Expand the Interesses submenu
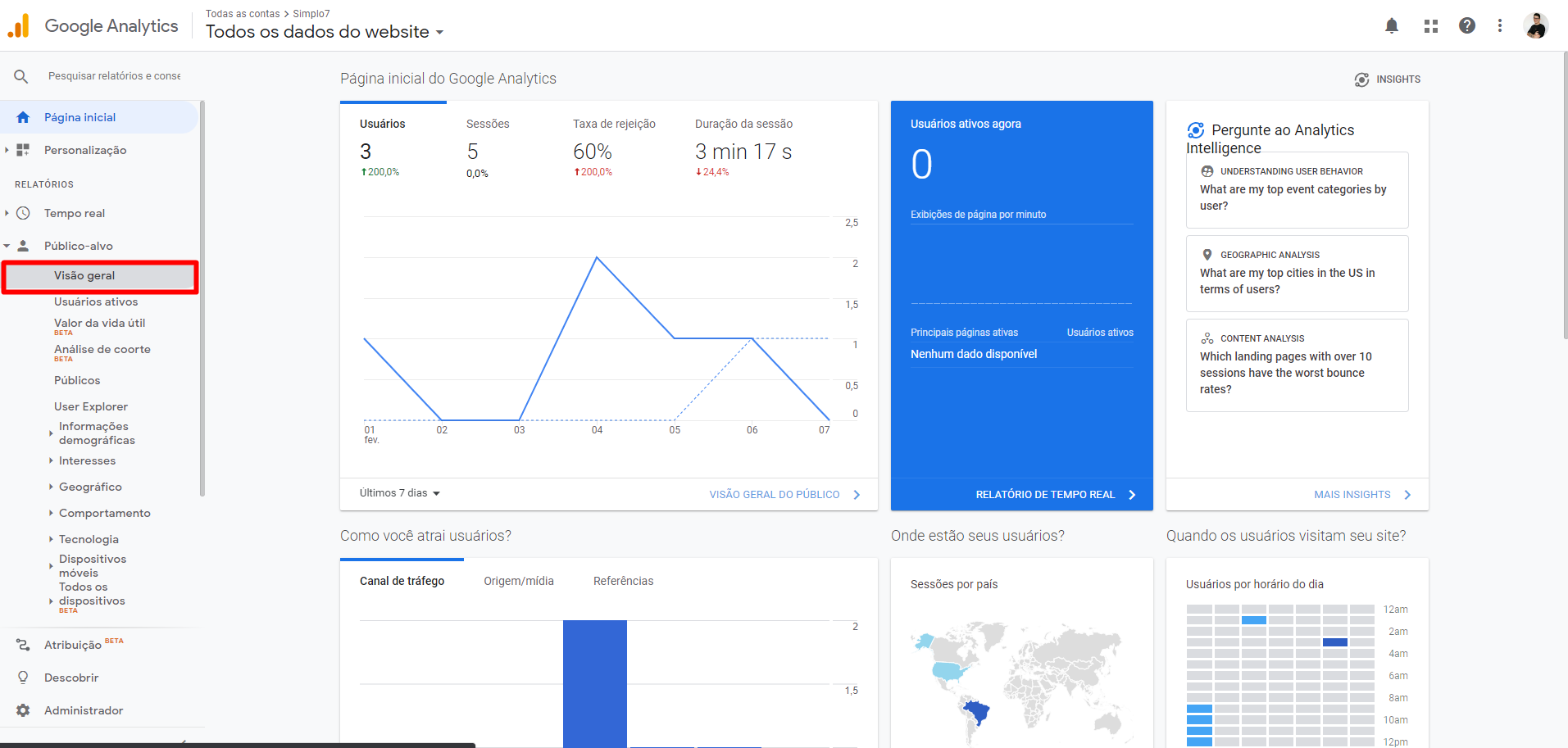Screen dimensions: 1568x748 [51, 460]
